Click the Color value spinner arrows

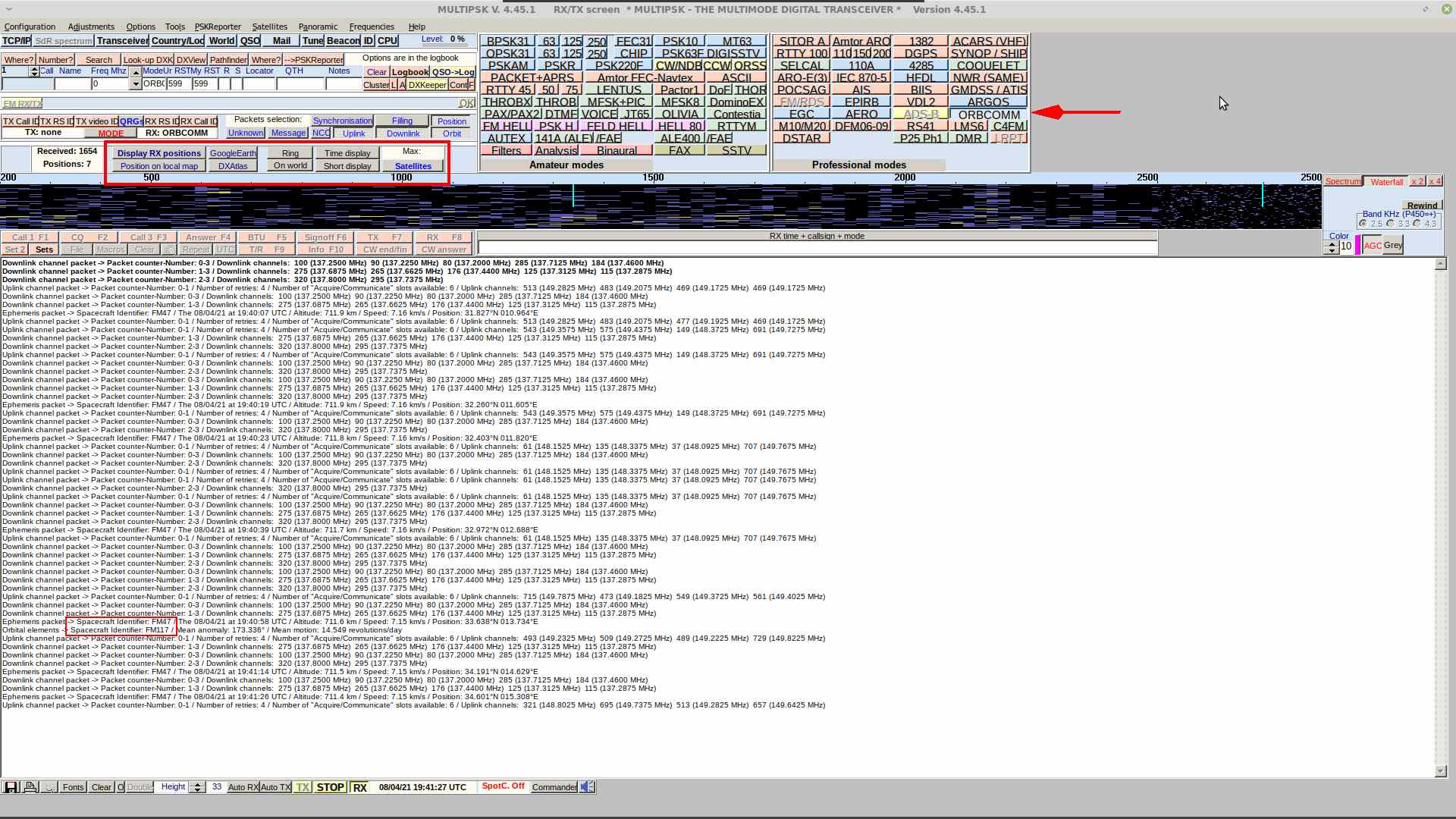[1331, 246]
